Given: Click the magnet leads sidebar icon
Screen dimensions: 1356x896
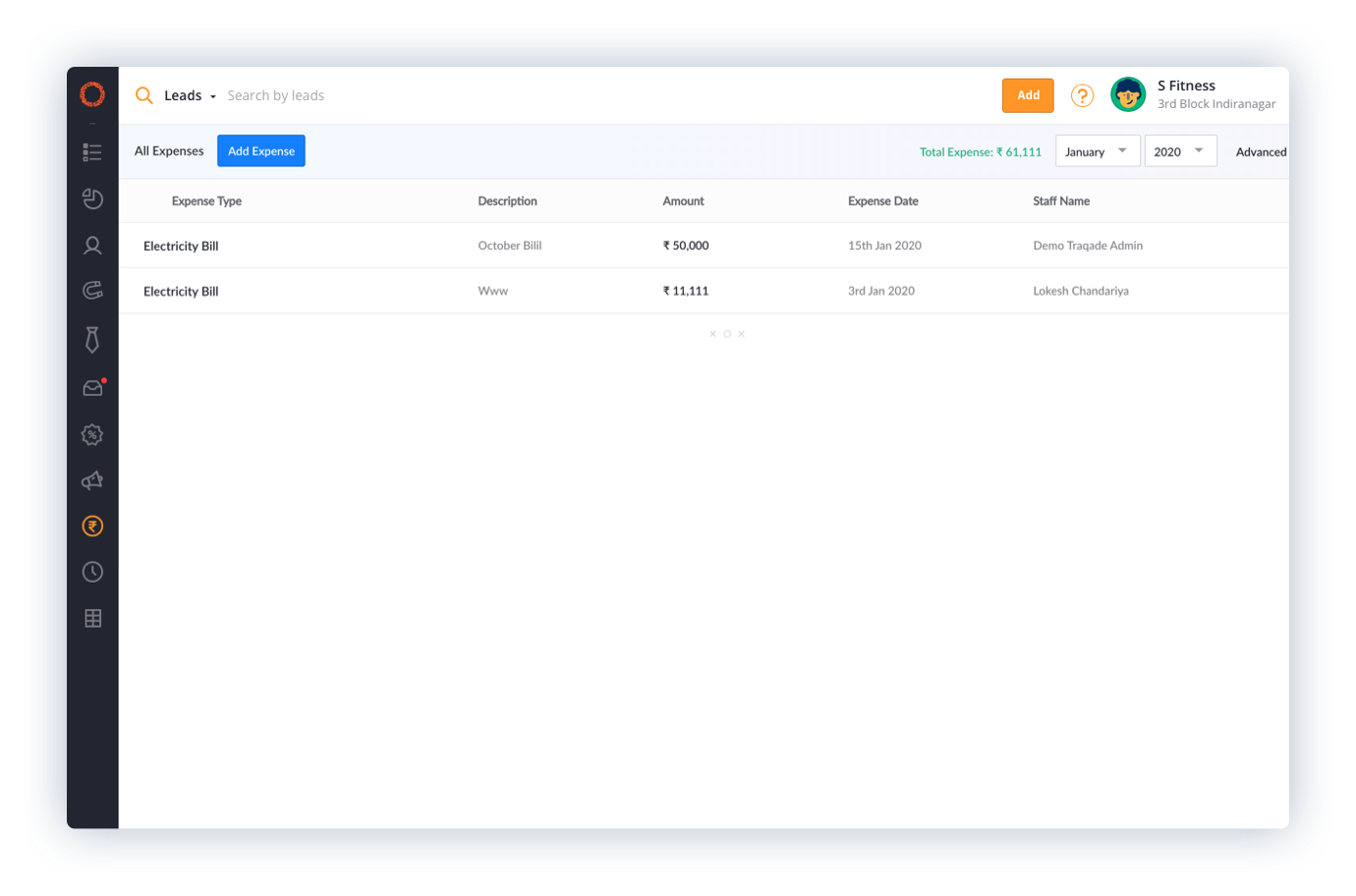Looking at the screenshot, I should click(x=92, y=290).
